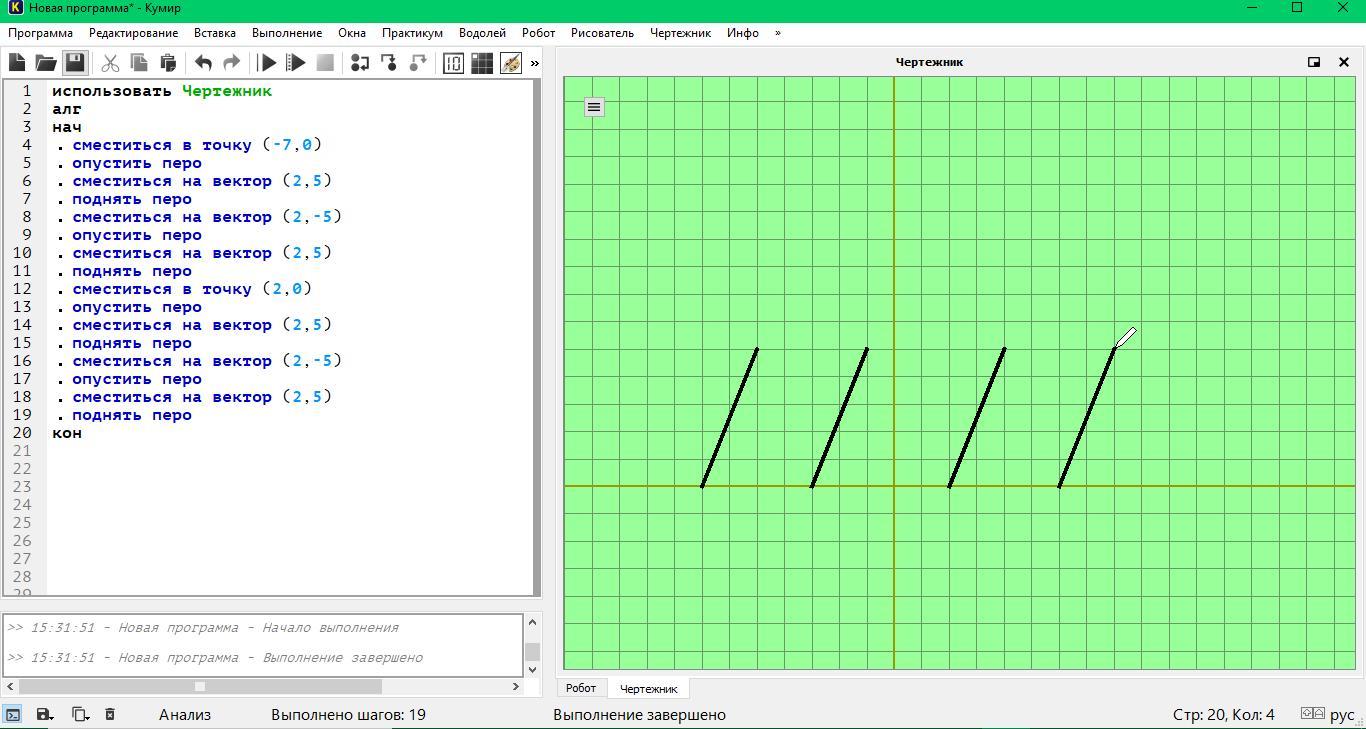The height and width of the screenshot is (729, 1366).
Task: Run the program with the play button
Action: coord(267,63)
